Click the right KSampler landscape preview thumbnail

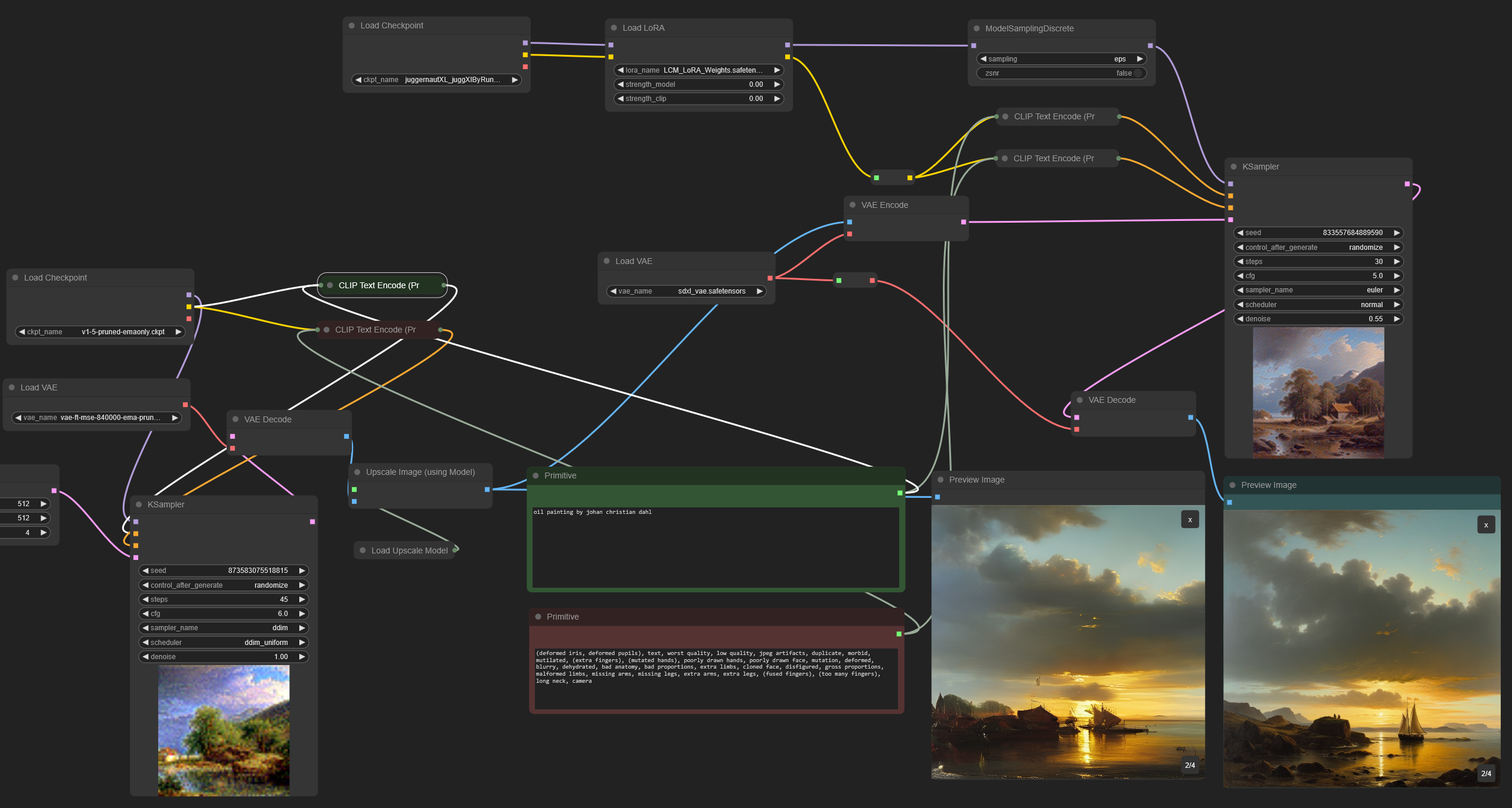click(x=1318, y=393)
